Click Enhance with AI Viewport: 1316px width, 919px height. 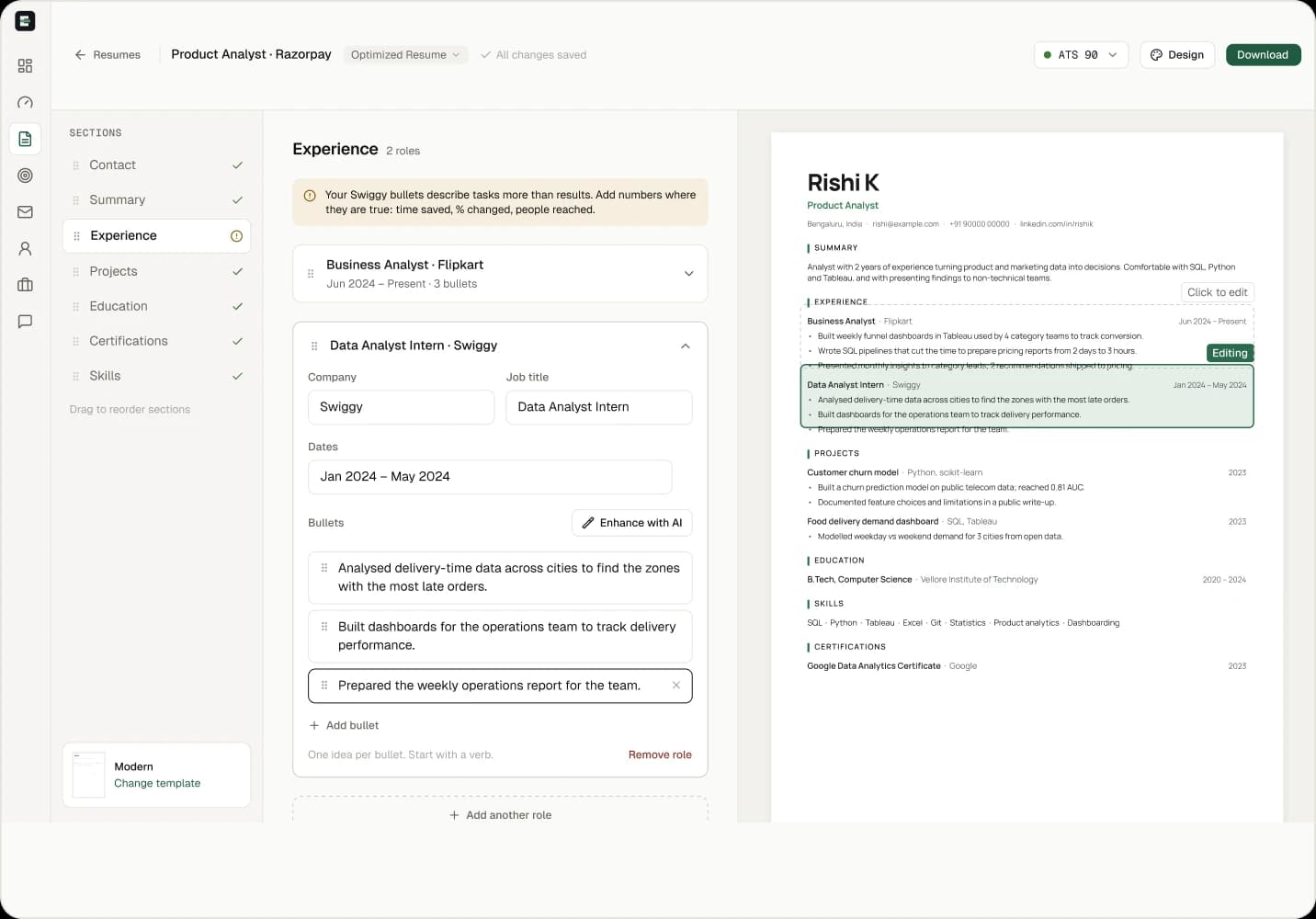tap(632, 523)
